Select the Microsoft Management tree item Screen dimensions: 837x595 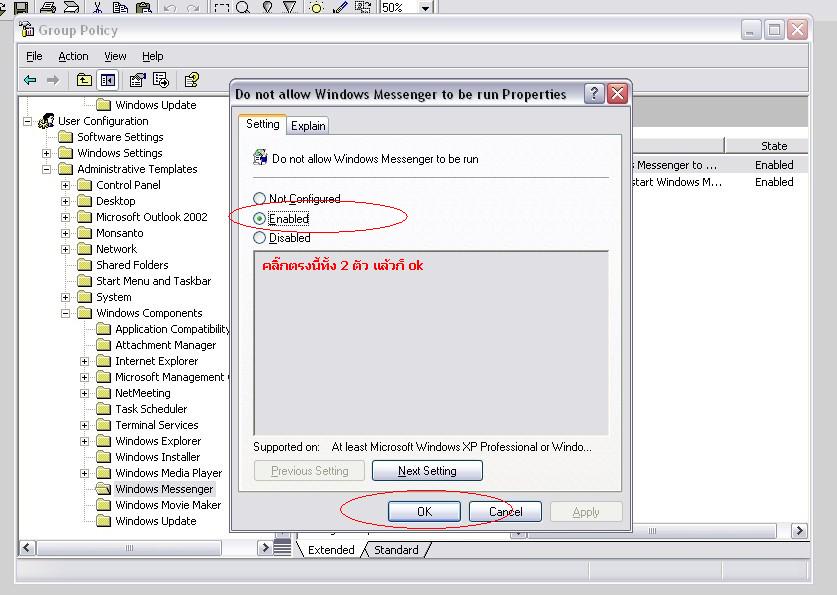[170, 377]
